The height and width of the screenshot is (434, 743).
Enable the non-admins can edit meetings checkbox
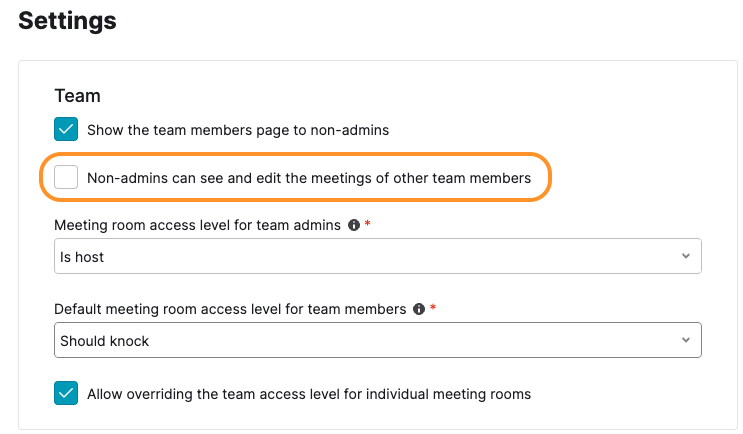click(x=66, y=178)
